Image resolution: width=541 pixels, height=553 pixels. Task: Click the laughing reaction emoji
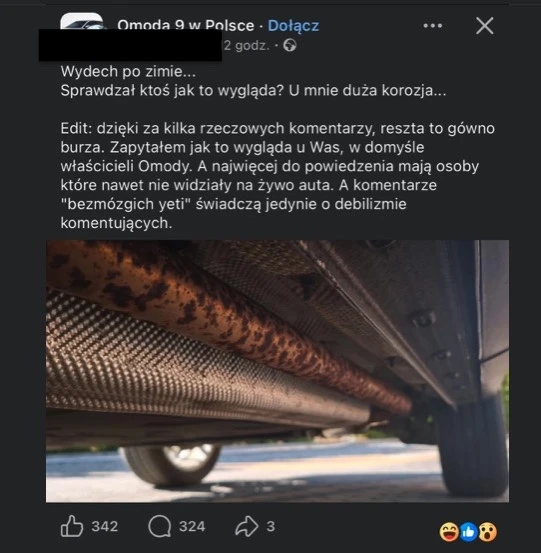coord(449,532)
